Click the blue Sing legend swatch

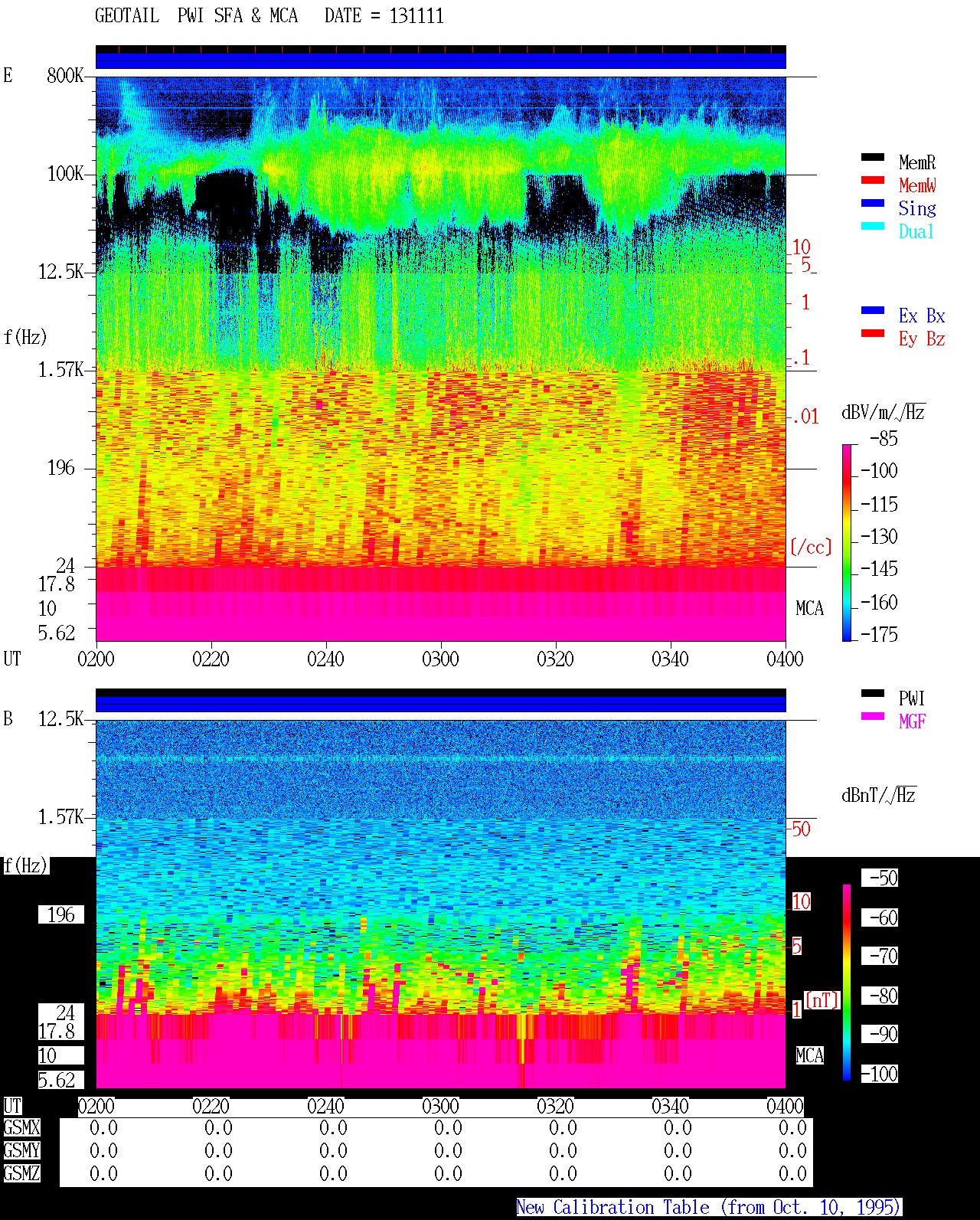(x=873, y=204)
